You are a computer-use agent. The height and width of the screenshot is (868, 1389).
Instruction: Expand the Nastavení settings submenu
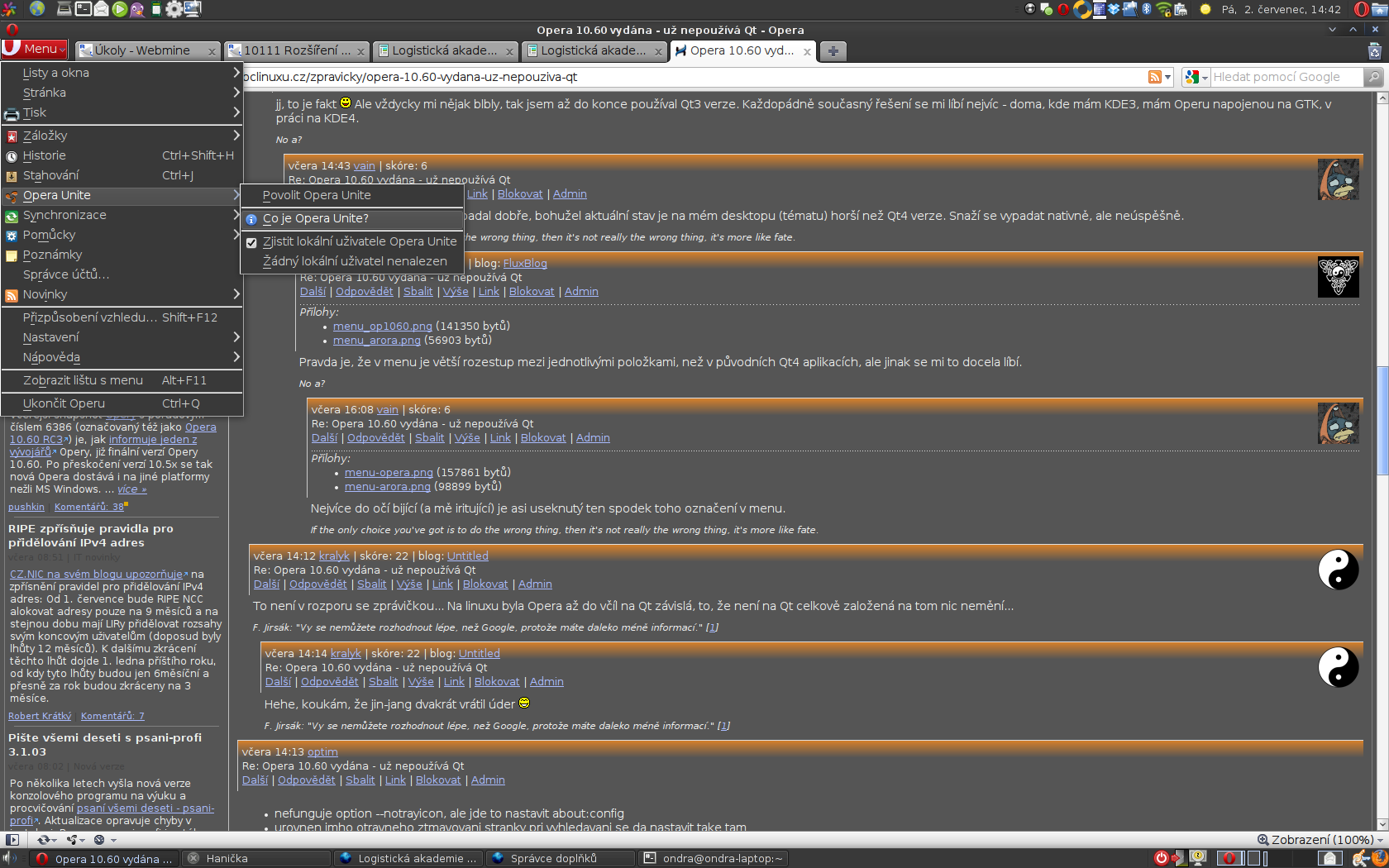click(122, 337)
